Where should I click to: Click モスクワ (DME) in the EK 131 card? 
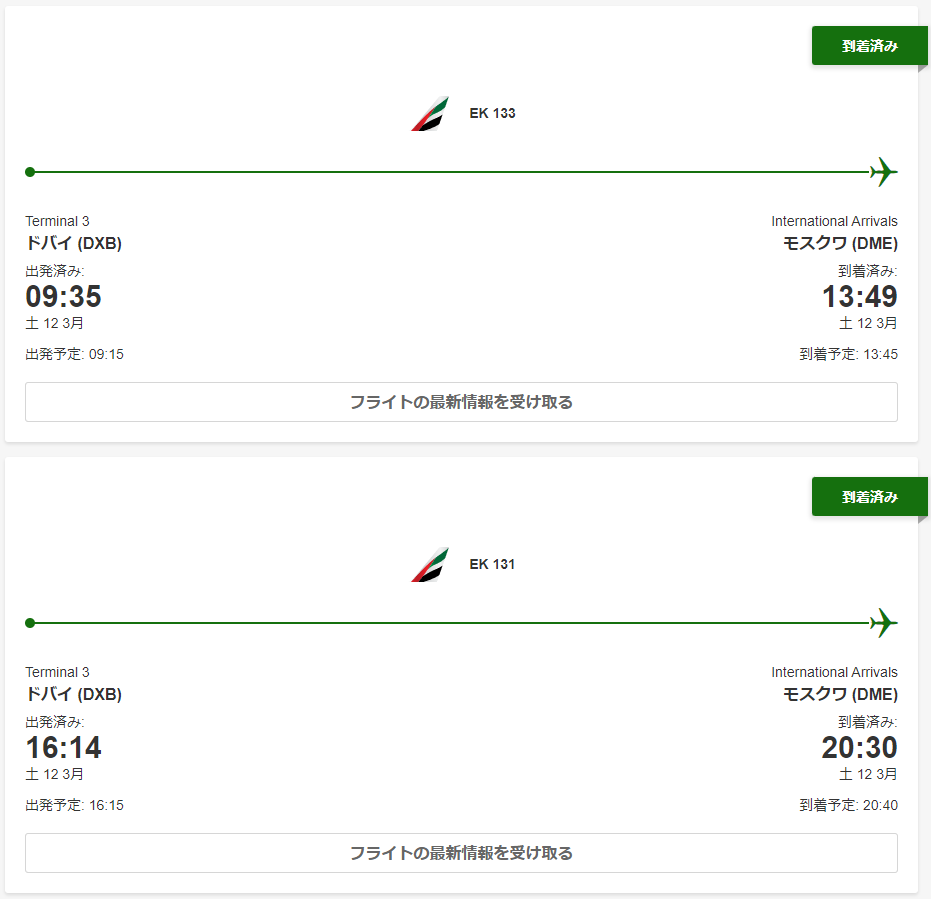(x=840, y=694)
